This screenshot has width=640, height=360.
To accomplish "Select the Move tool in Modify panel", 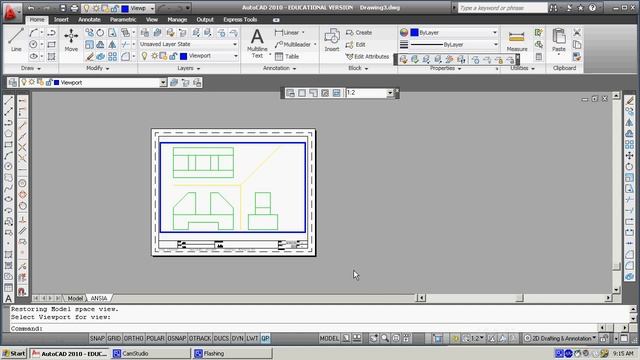I will point(71,40).
